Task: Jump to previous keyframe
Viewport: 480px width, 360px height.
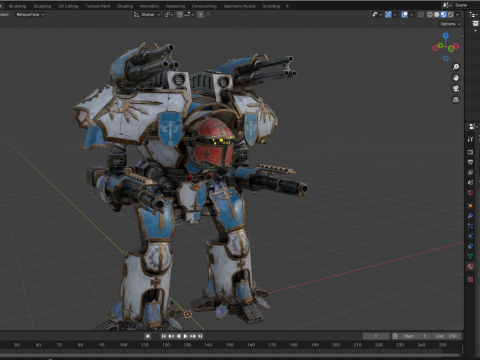Action: tap(171, 336)
